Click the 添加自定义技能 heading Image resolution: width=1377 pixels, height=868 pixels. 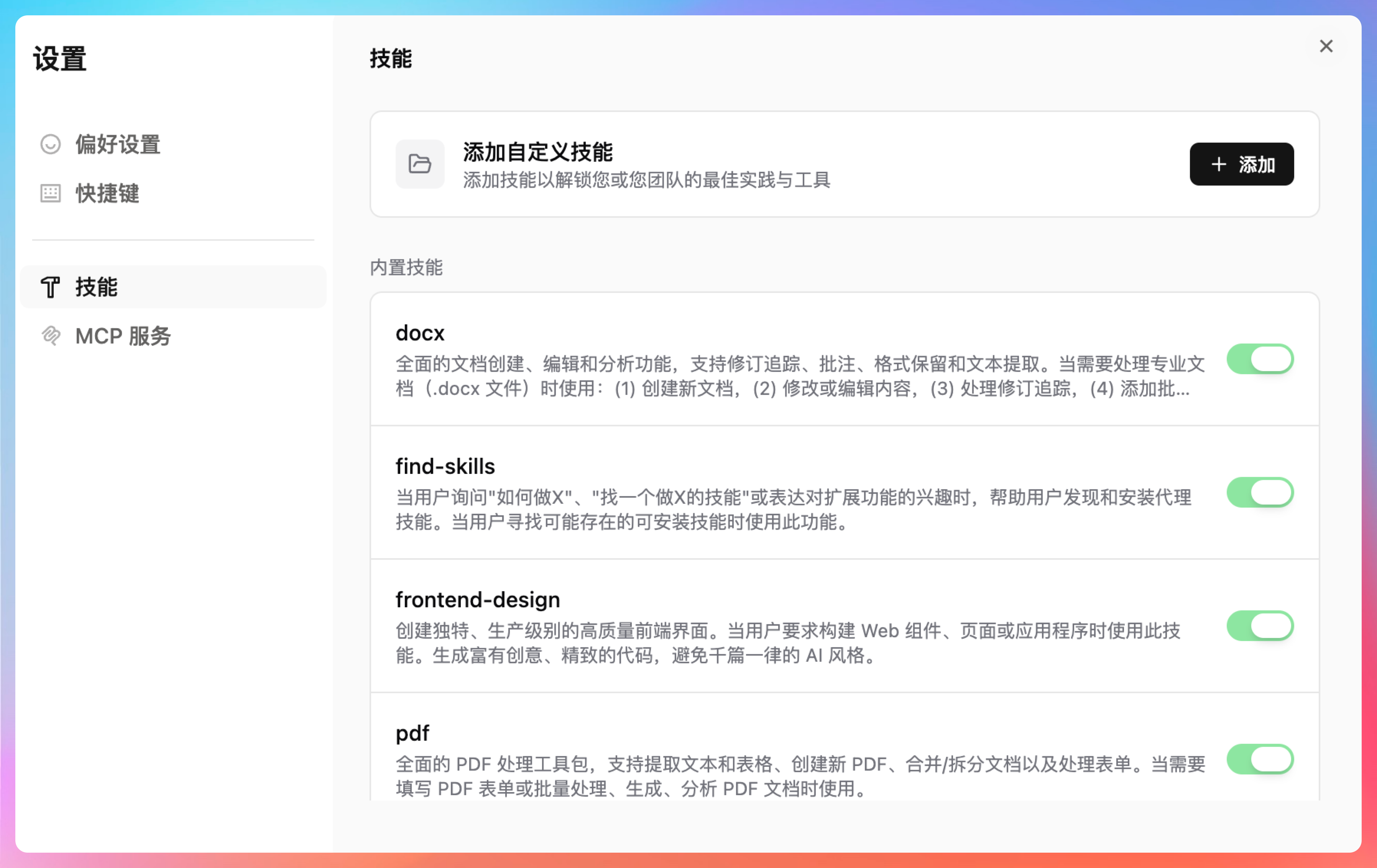pos(537,152)
